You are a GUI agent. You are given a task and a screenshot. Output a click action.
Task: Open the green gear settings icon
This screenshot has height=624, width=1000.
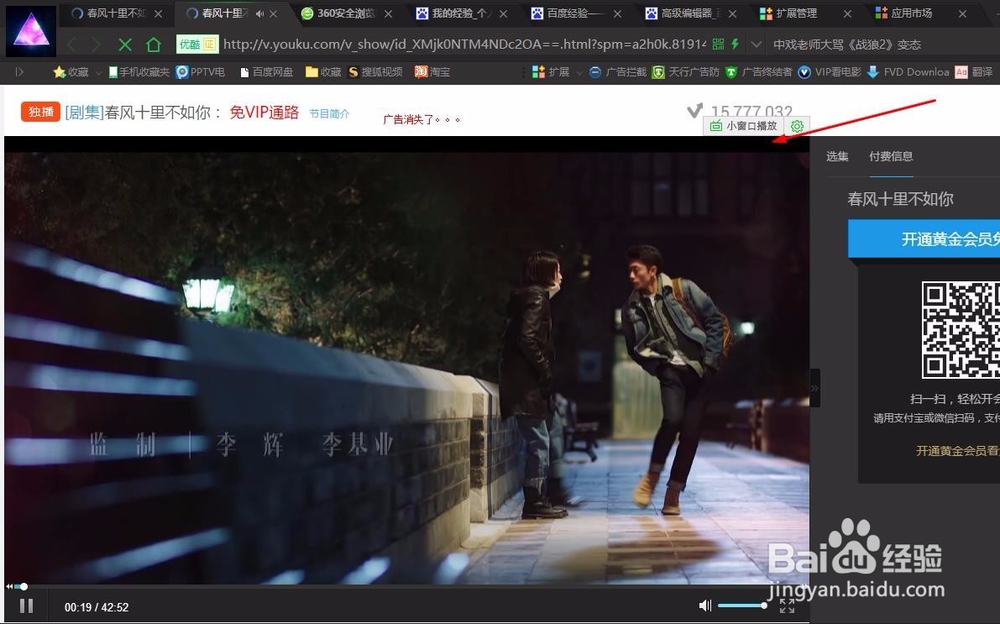click(797, 126)
